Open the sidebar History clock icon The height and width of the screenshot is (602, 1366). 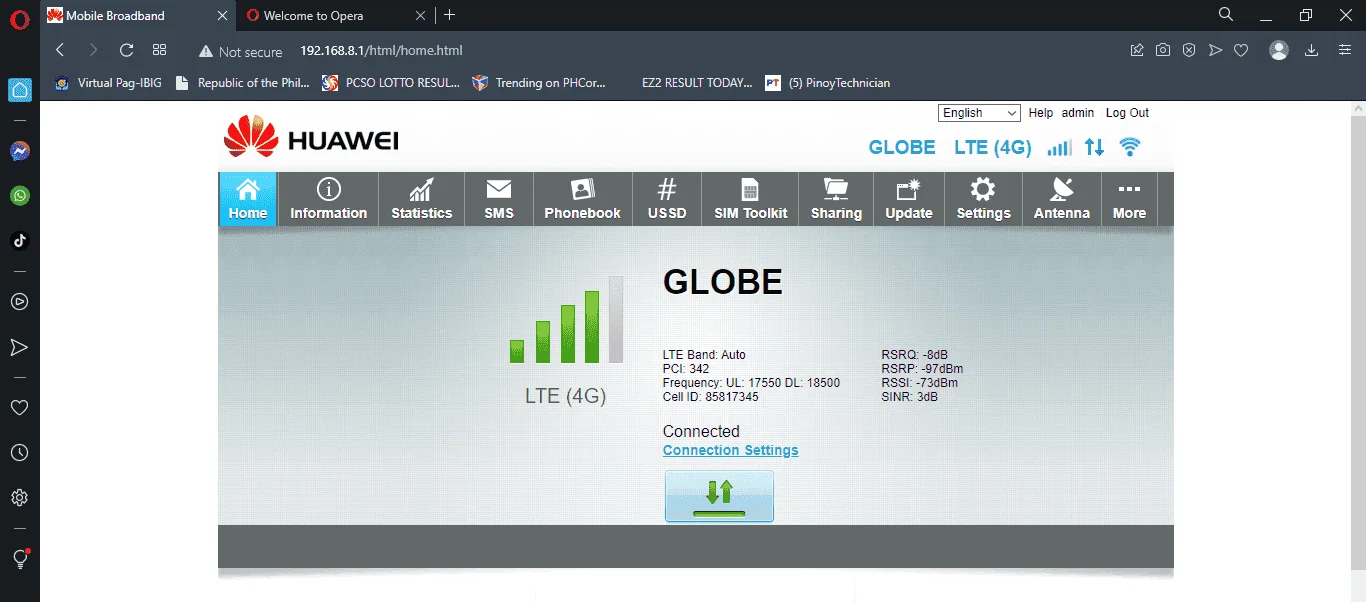19,453
